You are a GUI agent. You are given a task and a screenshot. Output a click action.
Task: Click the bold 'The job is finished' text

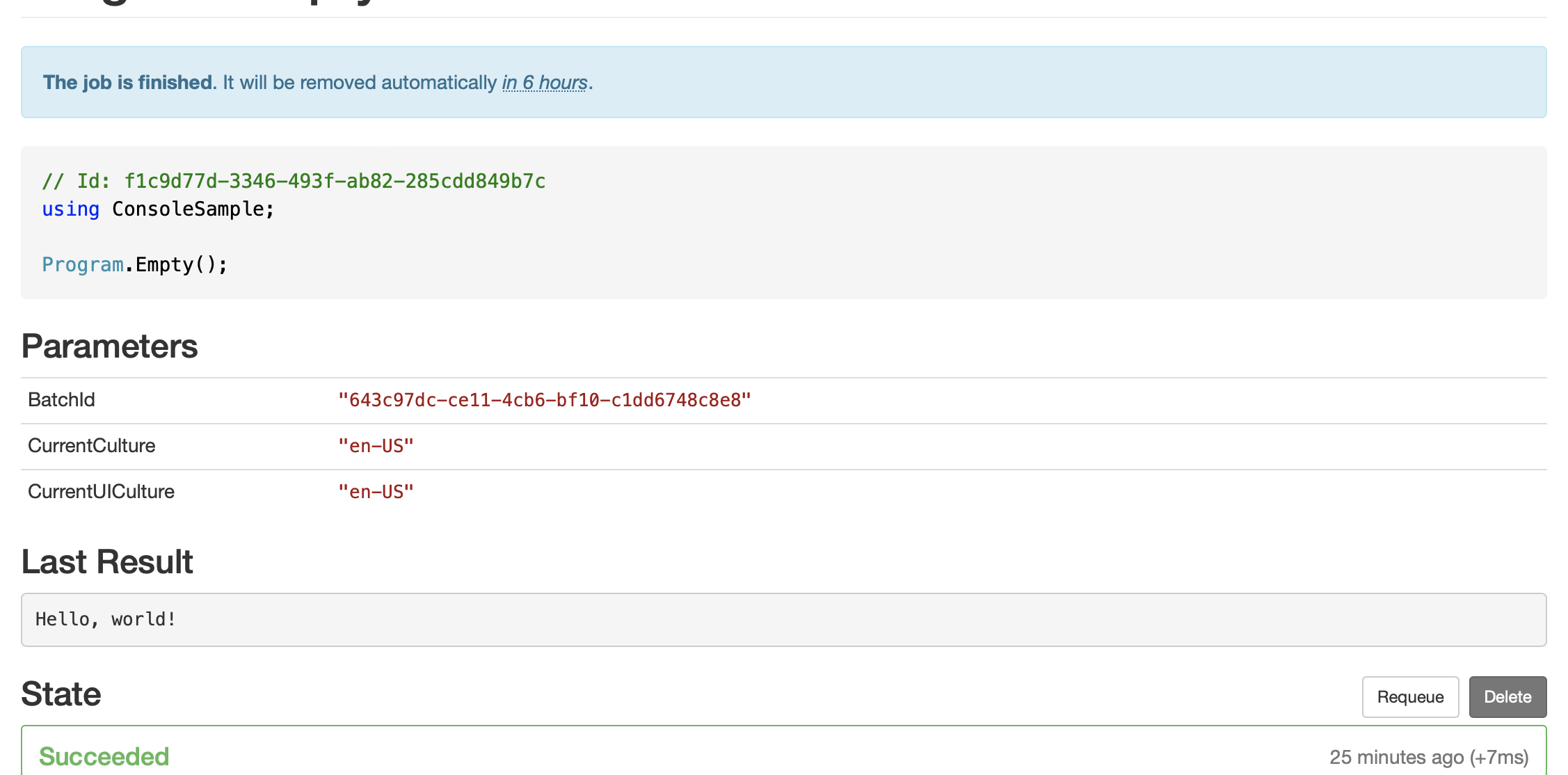pos(129,83)
